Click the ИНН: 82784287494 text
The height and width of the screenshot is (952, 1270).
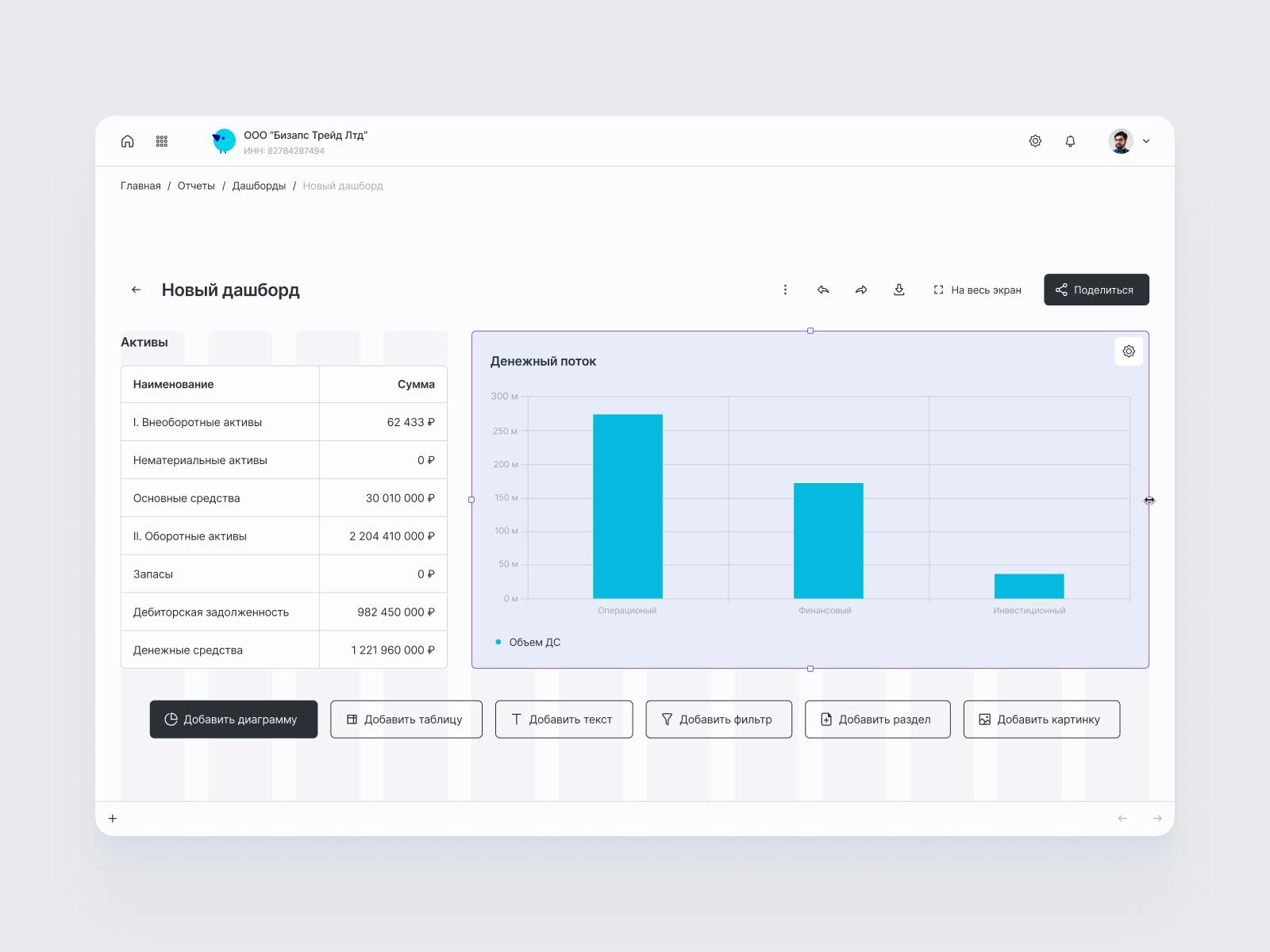(284, 151)
